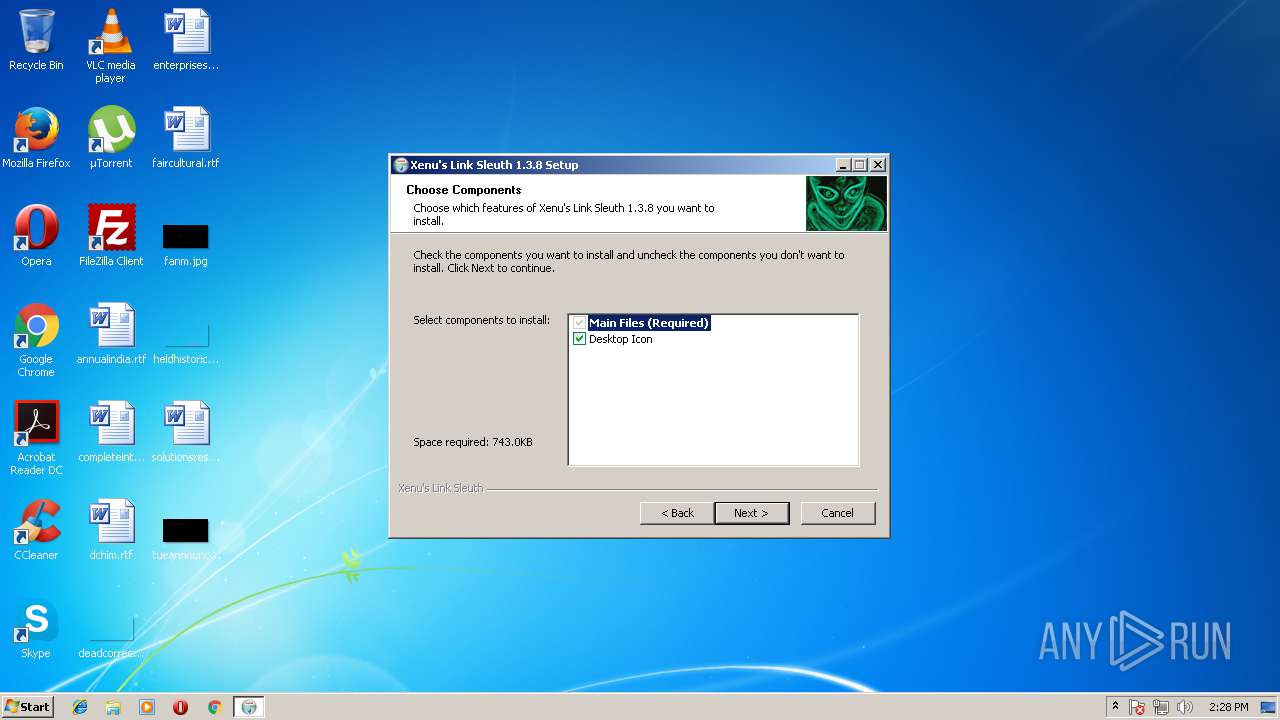
Task: Minimize the Xenu setup window
Action: pyautogui.click(x=843, y=165)
